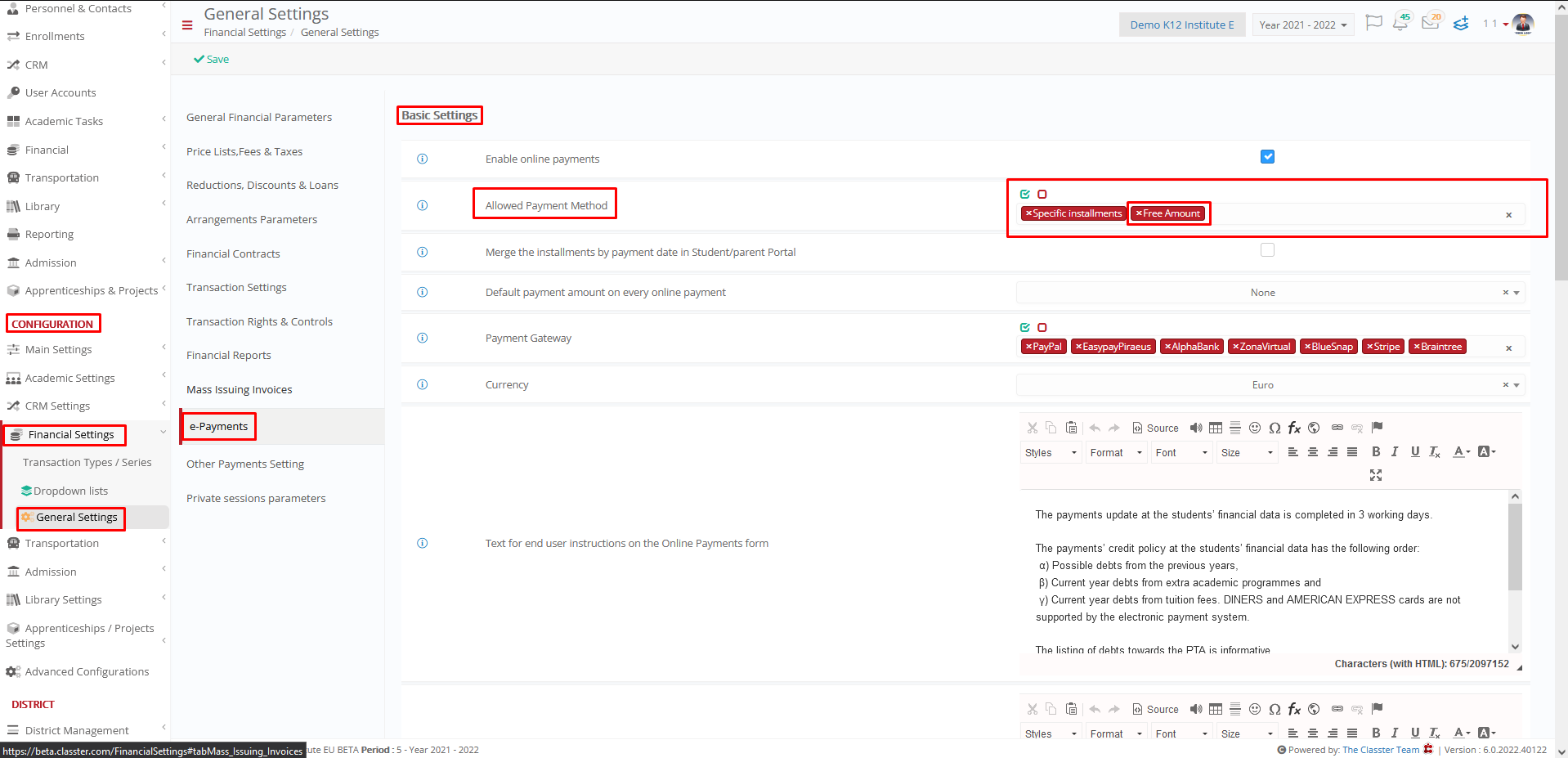Open Mass Issuing Invoices tab
Screen dimensions: 1568x758
[239, 389]
